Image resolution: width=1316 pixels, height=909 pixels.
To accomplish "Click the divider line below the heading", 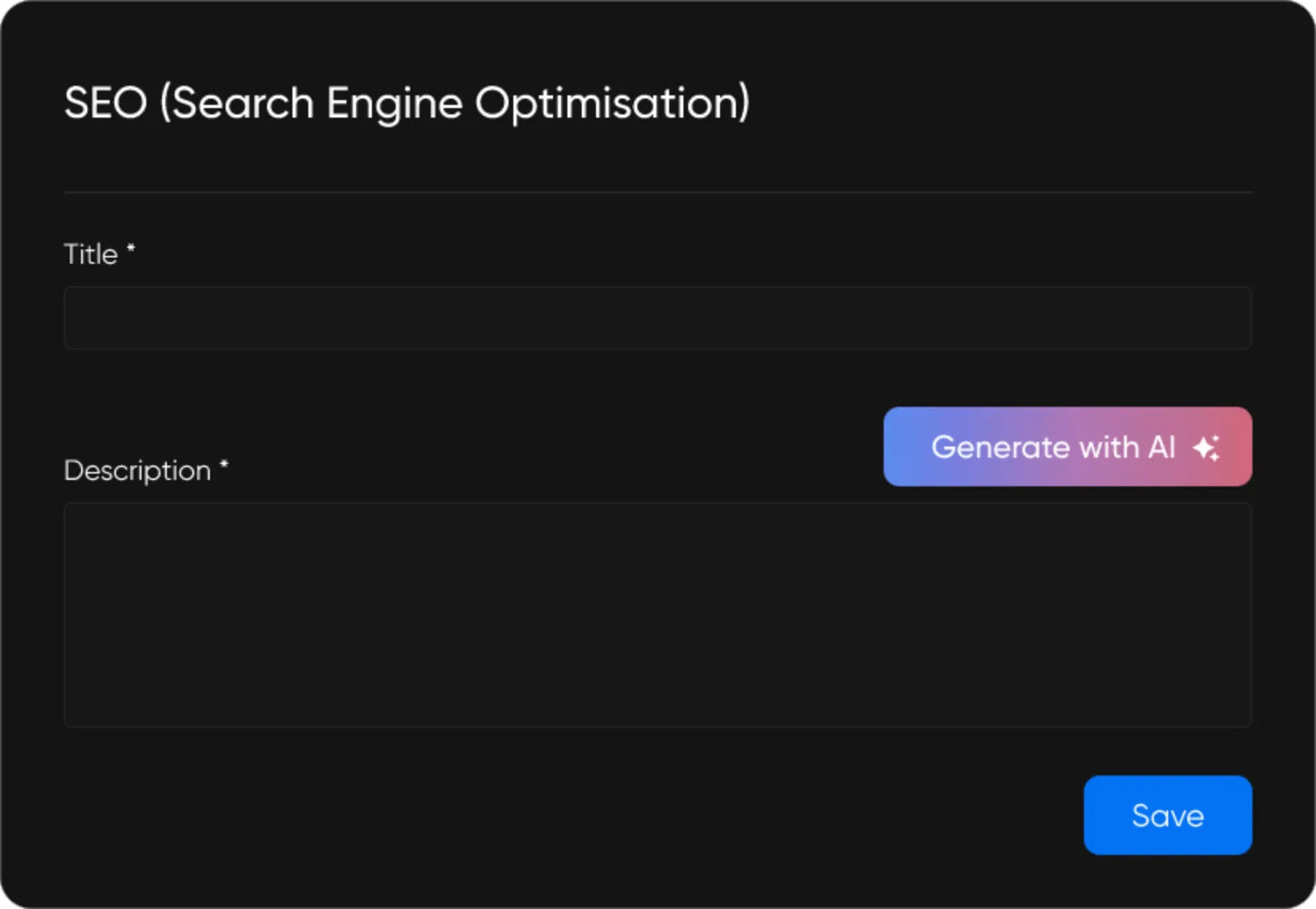I will pyautogui.click(x=658, y=192).
